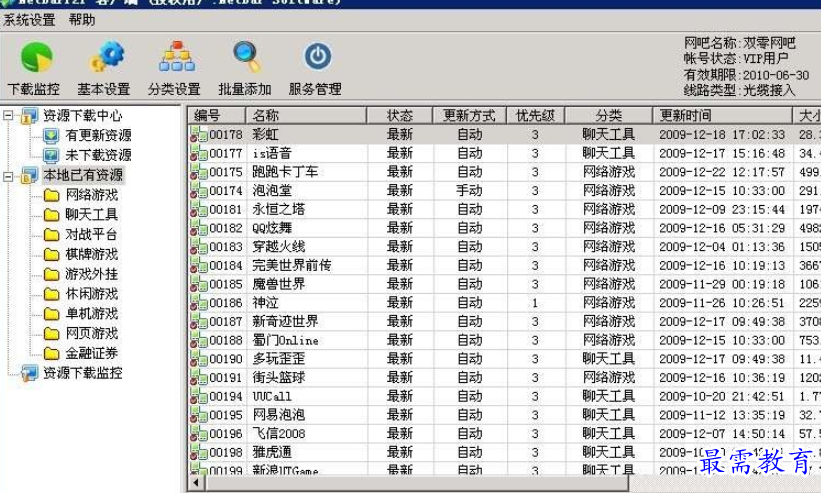Open the 棋牌游戏 folder
This screenshot has height=493, width=821.
(x=92, y=254)
